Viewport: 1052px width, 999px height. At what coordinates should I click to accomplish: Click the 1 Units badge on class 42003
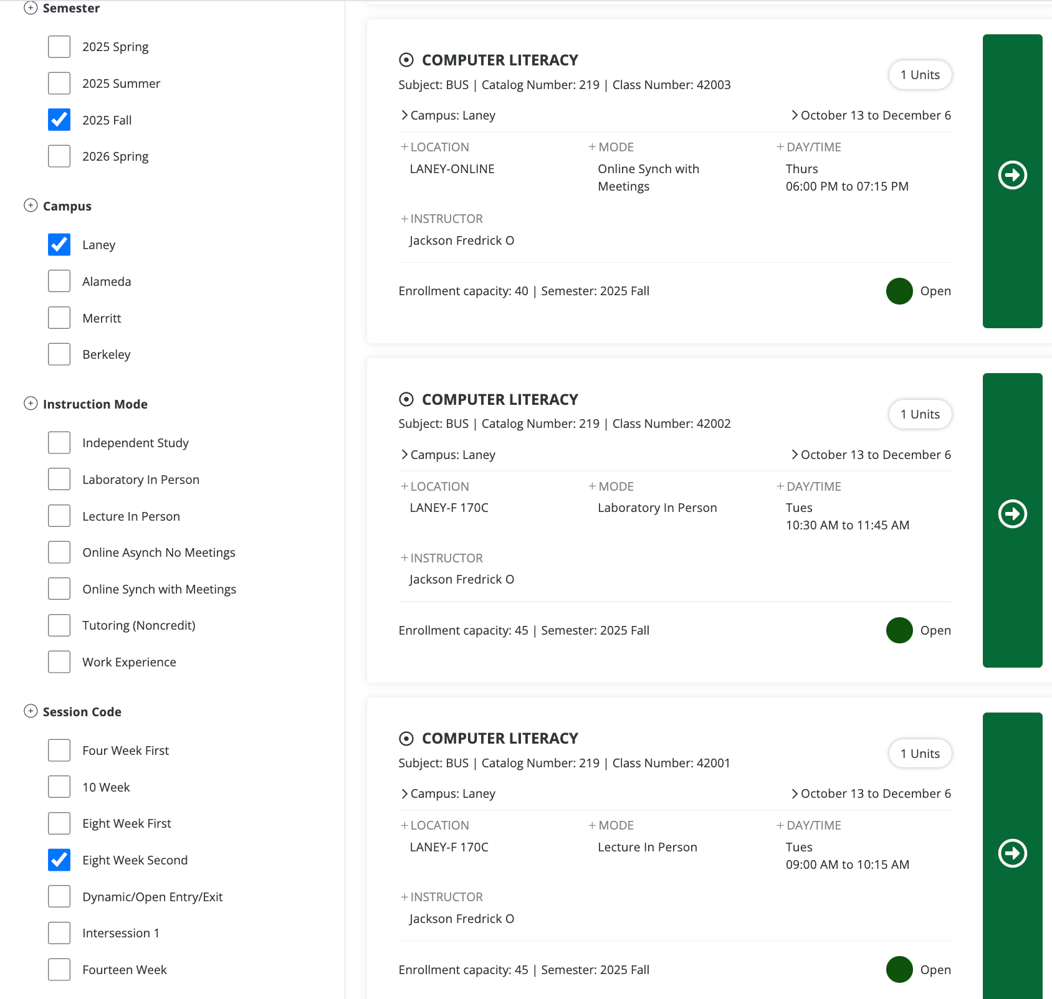click(x=919, y=75)
